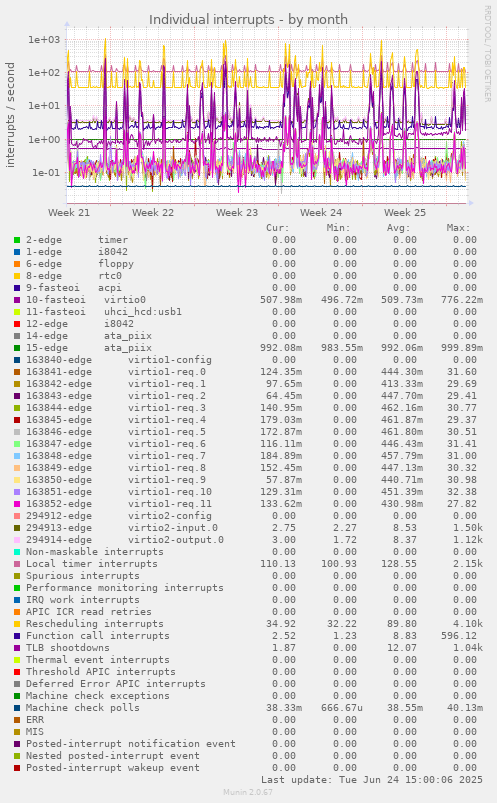Click the Max column header
Viewport: 497px width, 803px height.
click(x=458, y=228)
